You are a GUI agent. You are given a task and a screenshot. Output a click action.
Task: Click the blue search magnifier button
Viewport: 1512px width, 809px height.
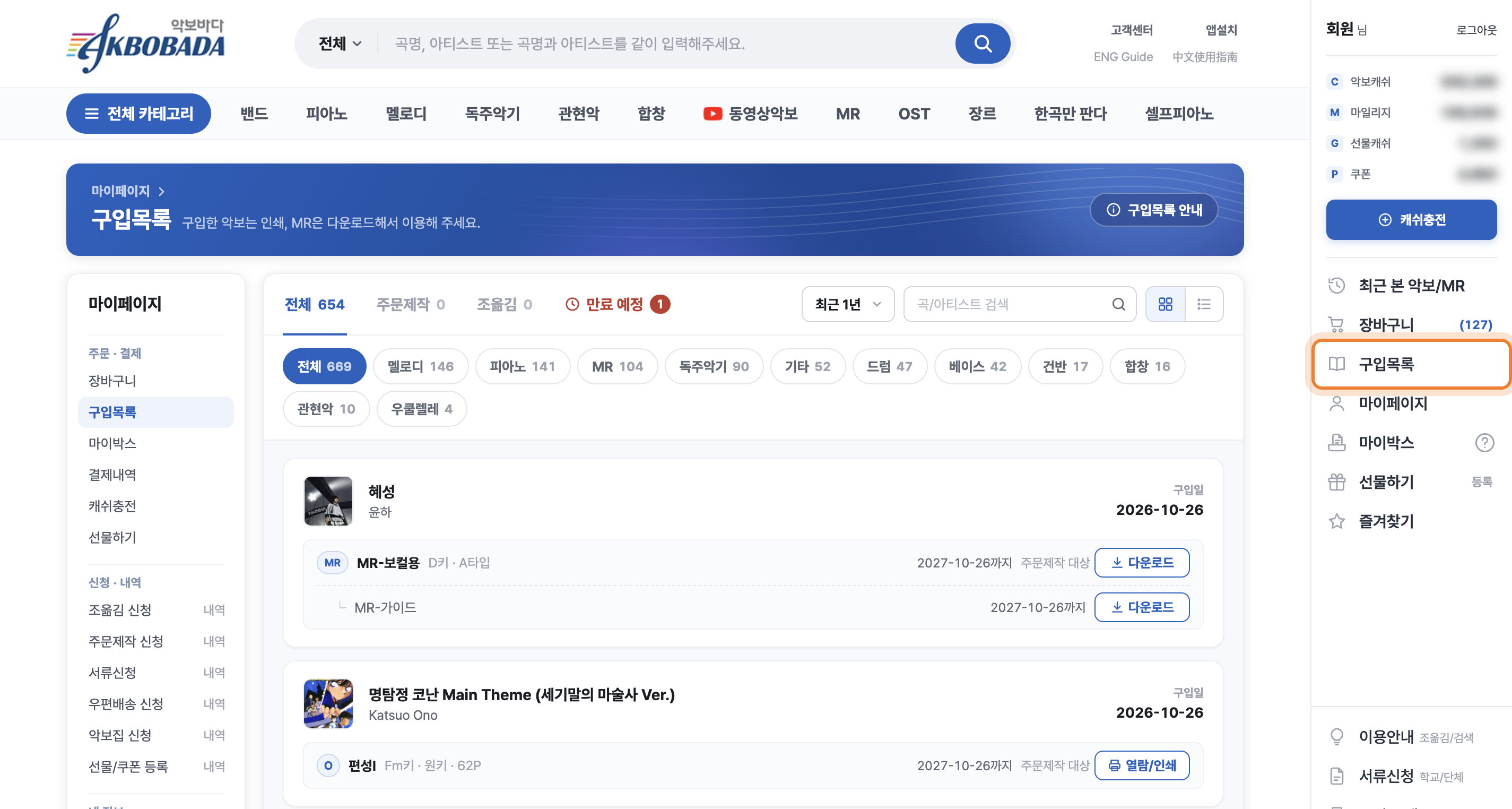(983, 44)
